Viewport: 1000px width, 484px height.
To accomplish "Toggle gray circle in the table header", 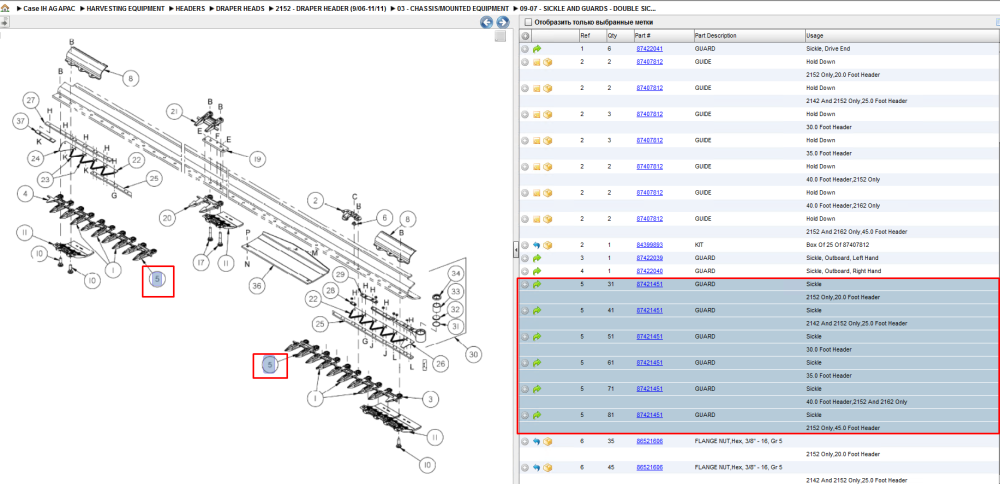I will click(525, 36).
